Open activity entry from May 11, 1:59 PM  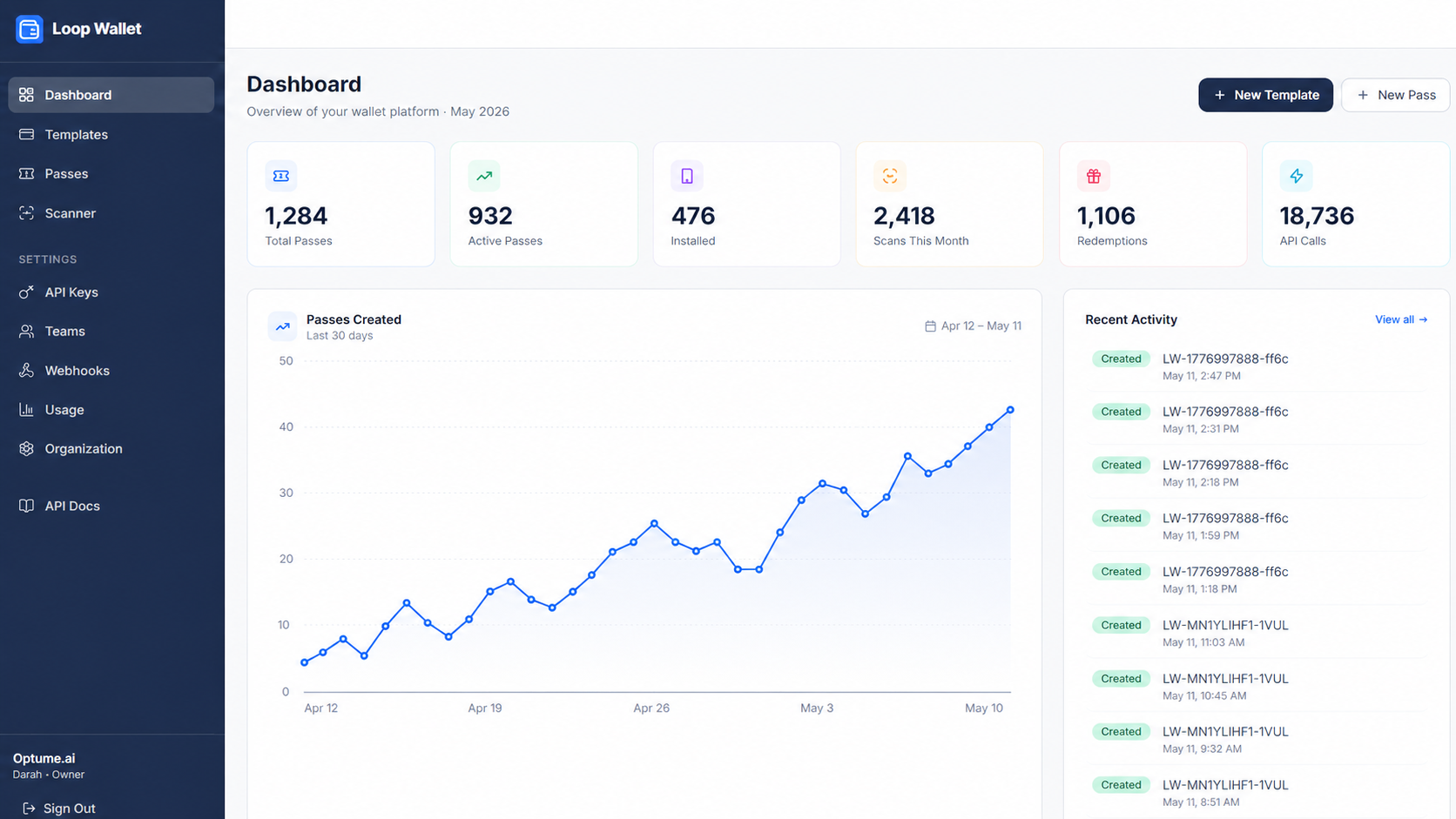(1257, 526)
